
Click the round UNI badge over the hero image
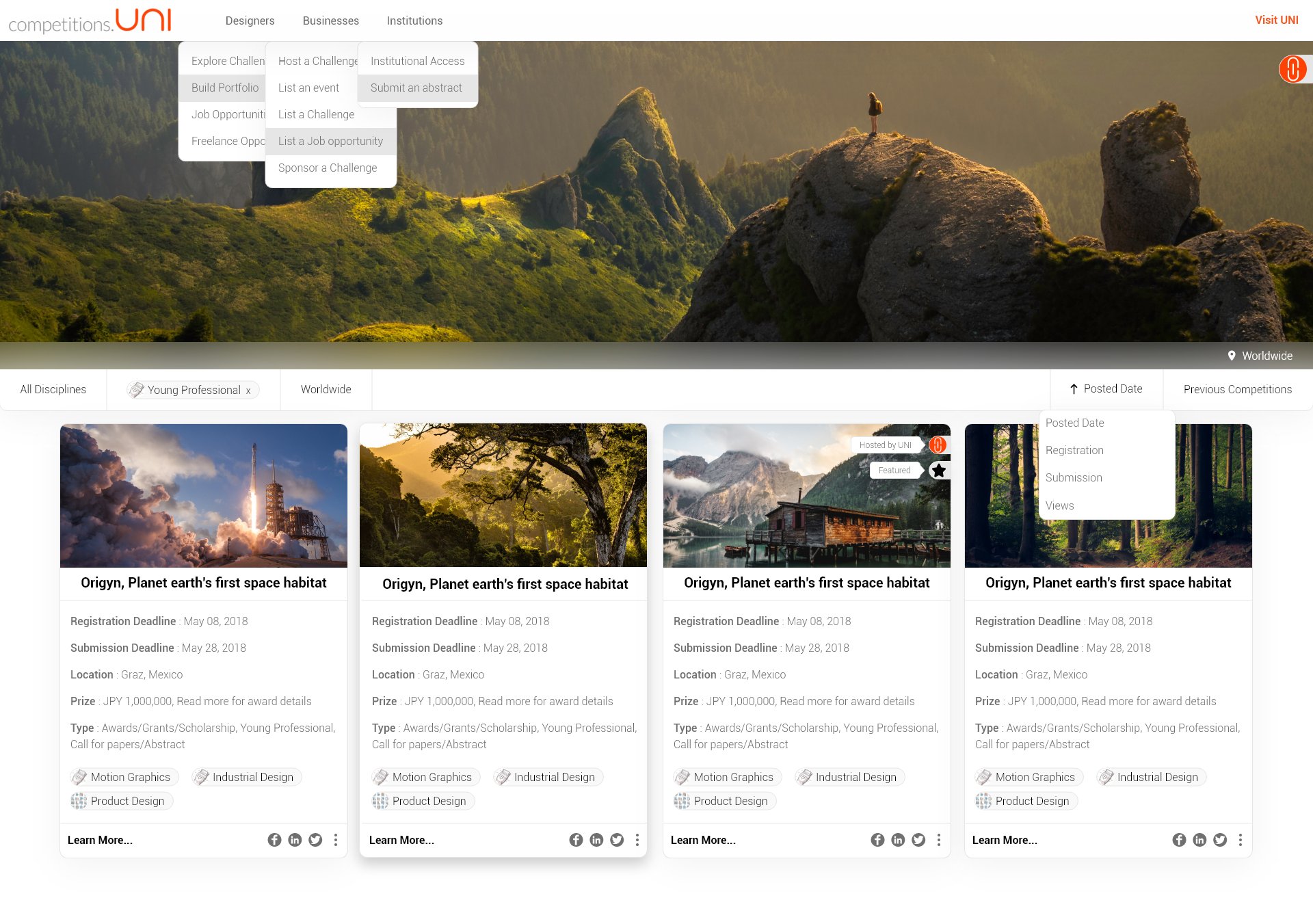click(1292, 69)
